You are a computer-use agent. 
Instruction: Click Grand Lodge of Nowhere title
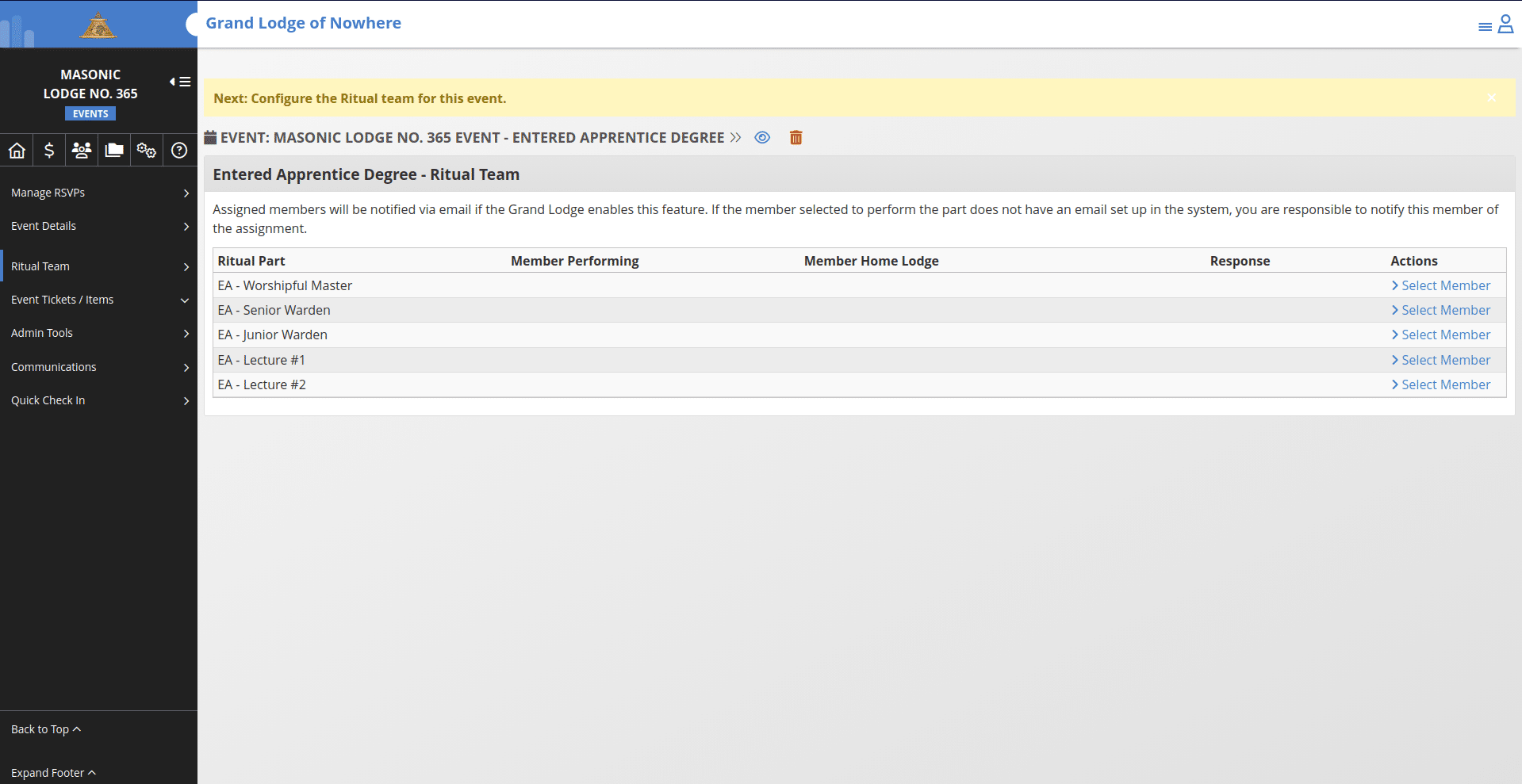tap(304, 23)
